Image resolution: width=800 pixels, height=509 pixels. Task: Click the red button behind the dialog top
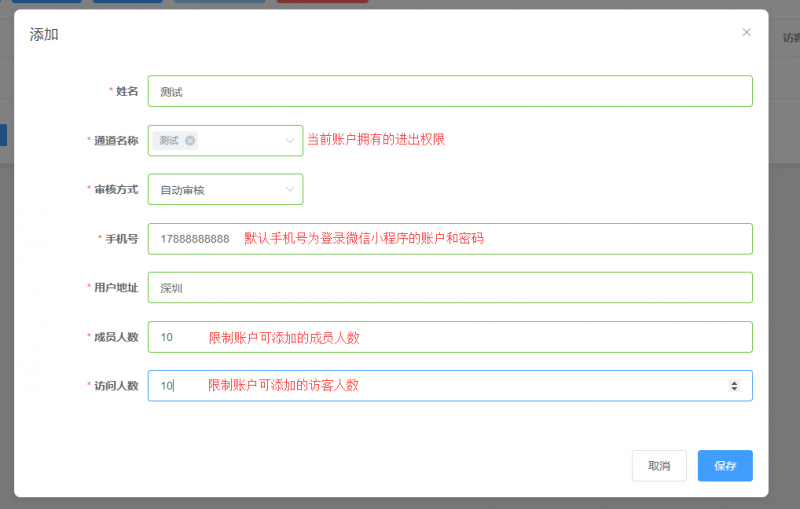coord(322,1)
